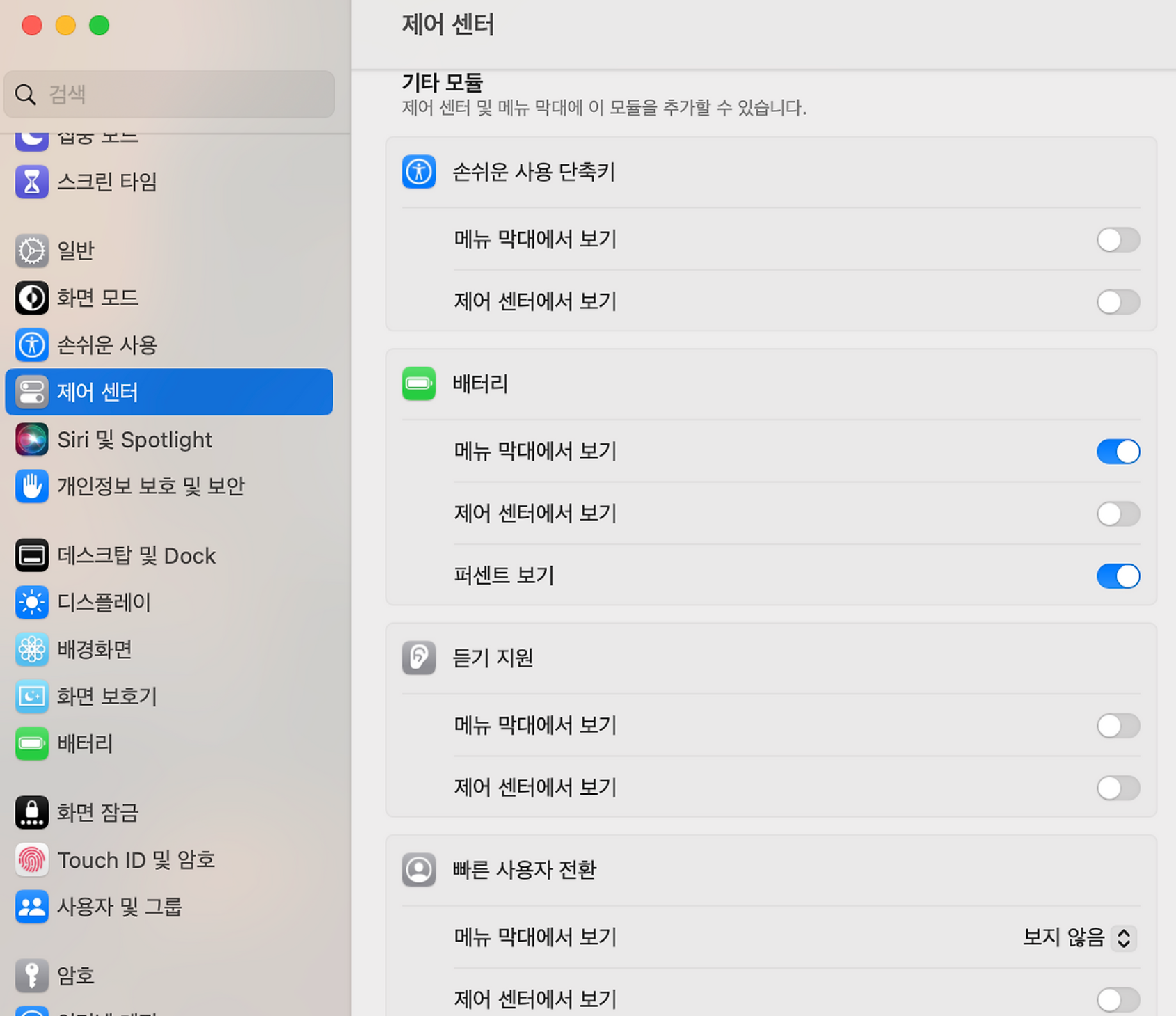Open the 보지 않음 popup menu

tap(1079, 937)
